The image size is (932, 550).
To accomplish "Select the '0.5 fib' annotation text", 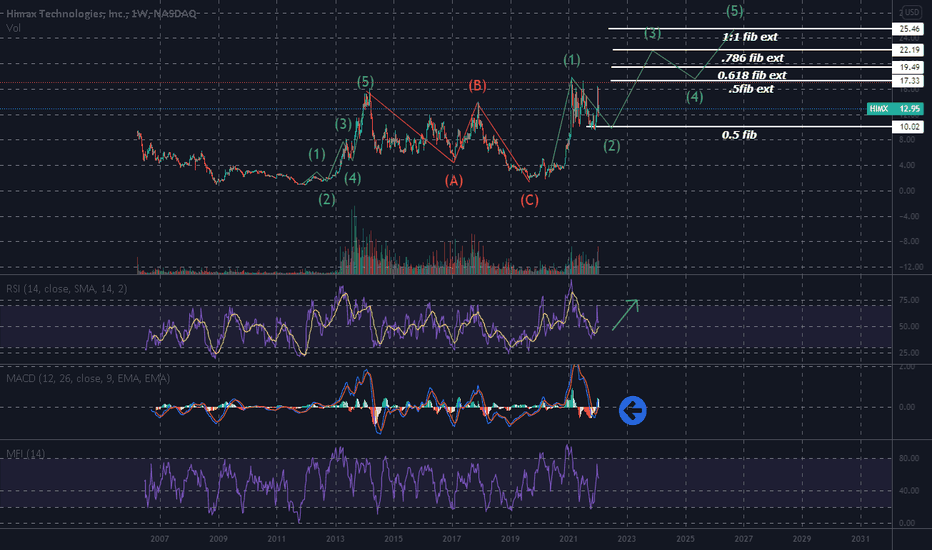I will coord(739,136).
